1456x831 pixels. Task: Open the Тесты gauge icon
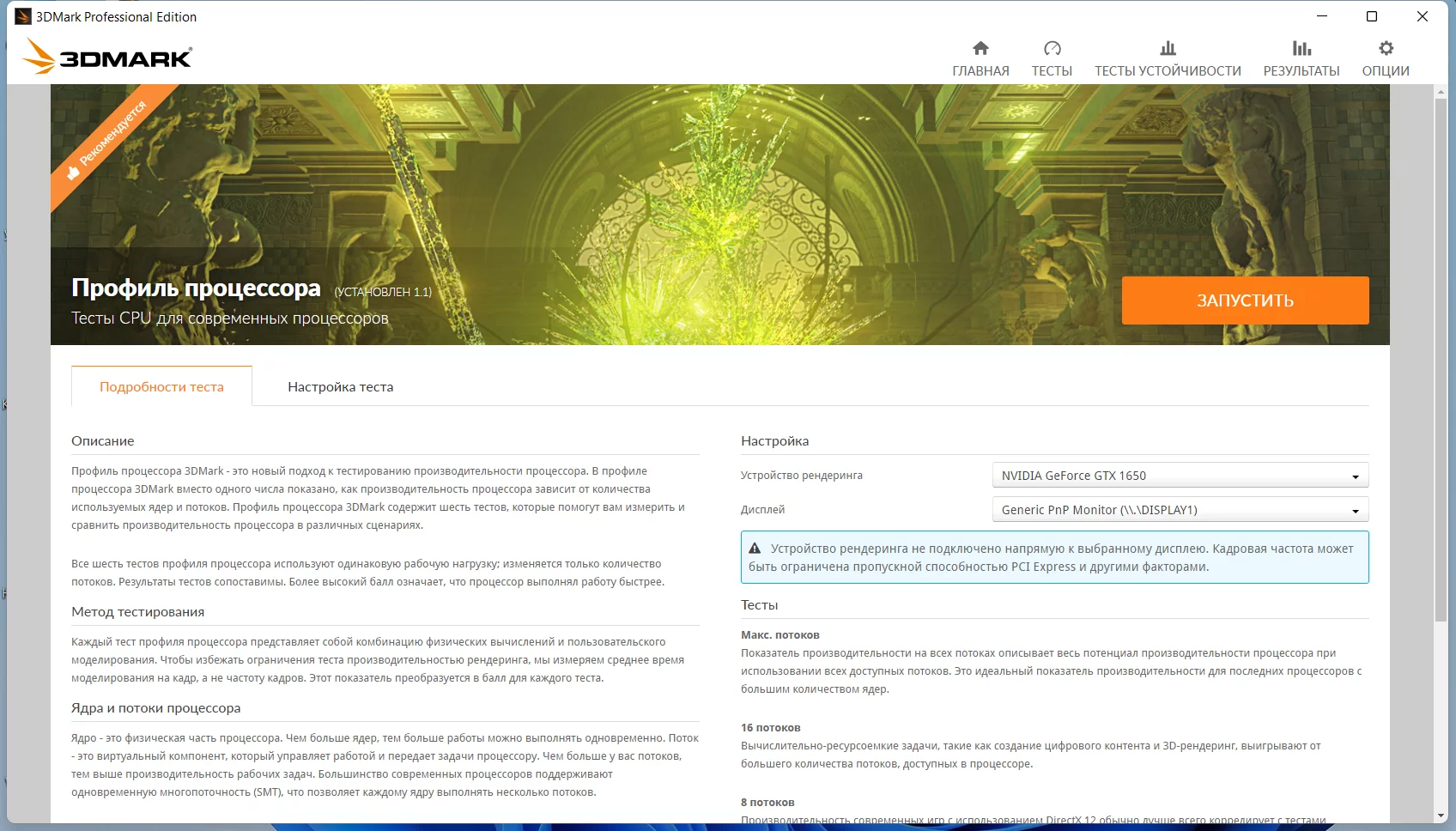pyautogui.click(x=1052, y=48)
